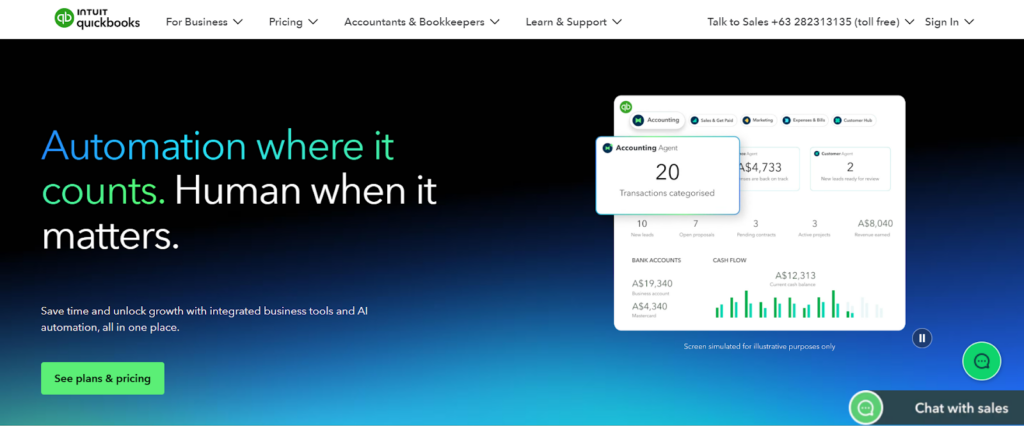
Task: Select the Accounting tab in dashboard preview
Action: [656, 120]
